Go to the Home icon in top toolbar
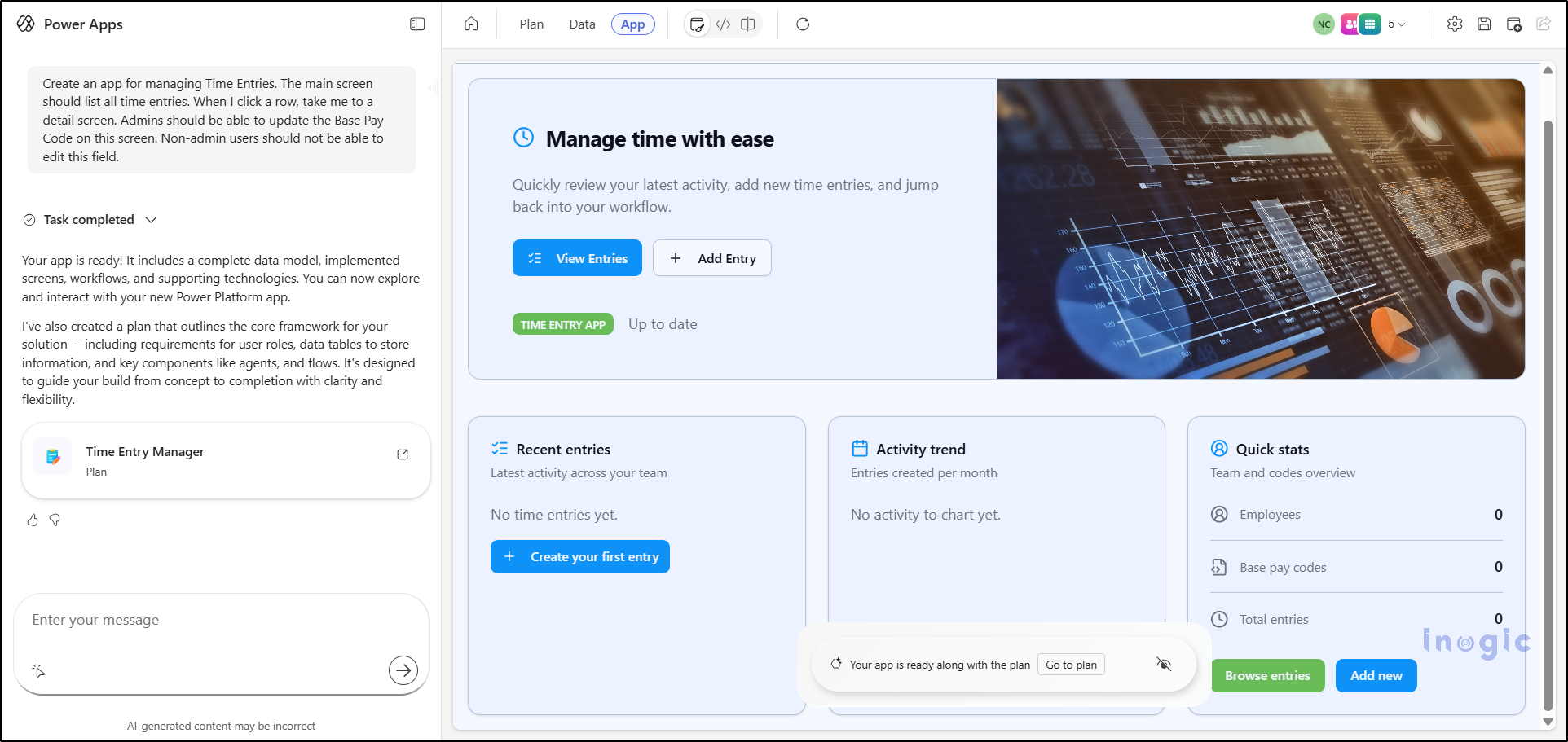 pyautogui.click(x=471, y=24)
